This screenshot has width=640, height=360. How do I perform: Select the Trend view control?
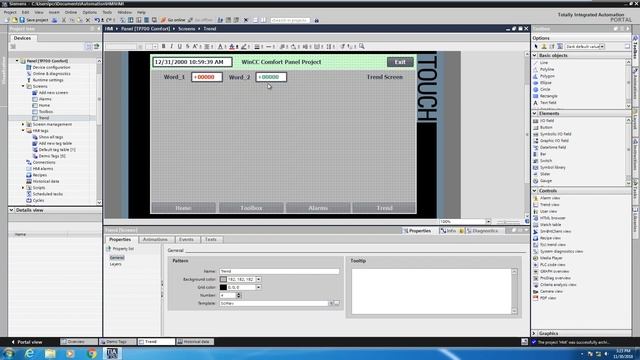tap(549, 204)
